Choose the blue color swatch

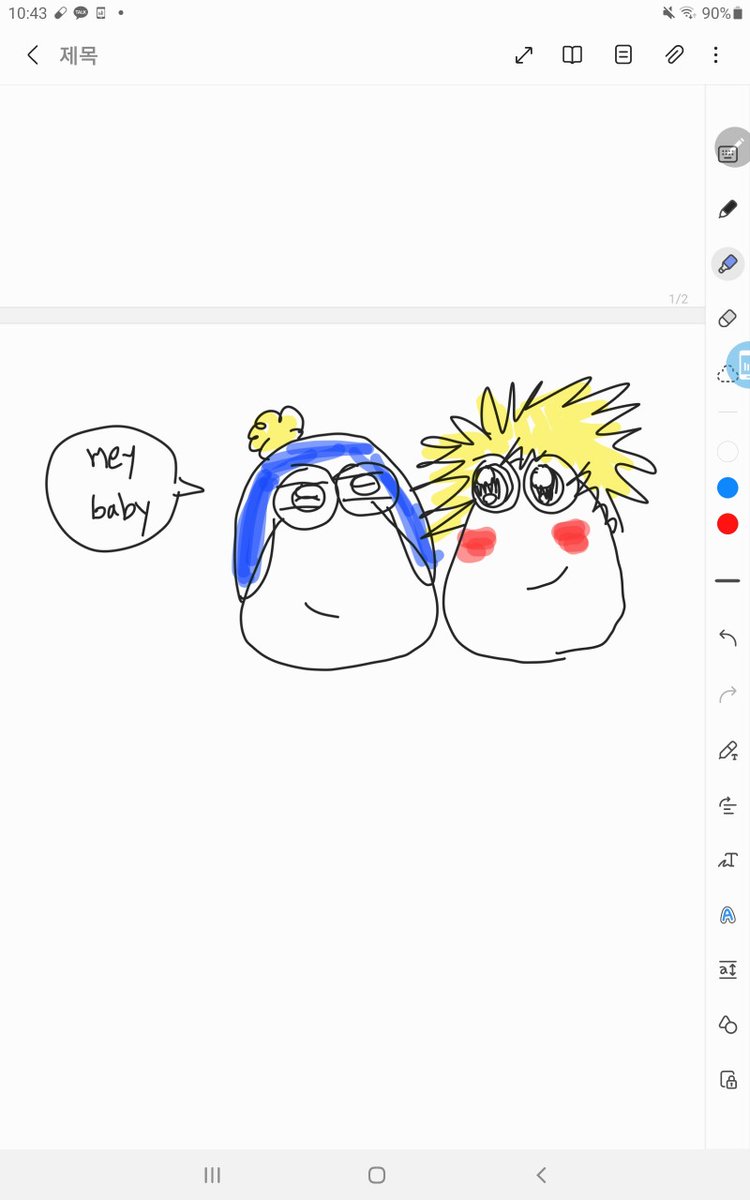[728, 488]
